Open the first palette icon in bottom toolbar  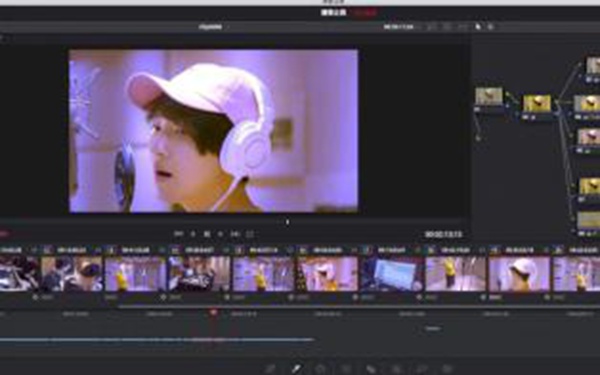[271, 369]
